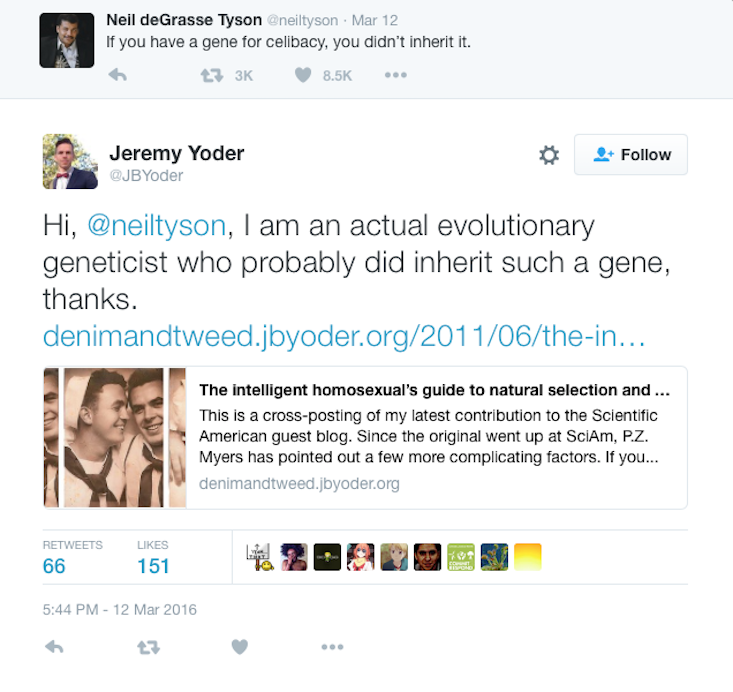This screenshot has height=692, width=733.
Task: Reply to Neil deGrasse Tyson's tweet
Action: 117,75
